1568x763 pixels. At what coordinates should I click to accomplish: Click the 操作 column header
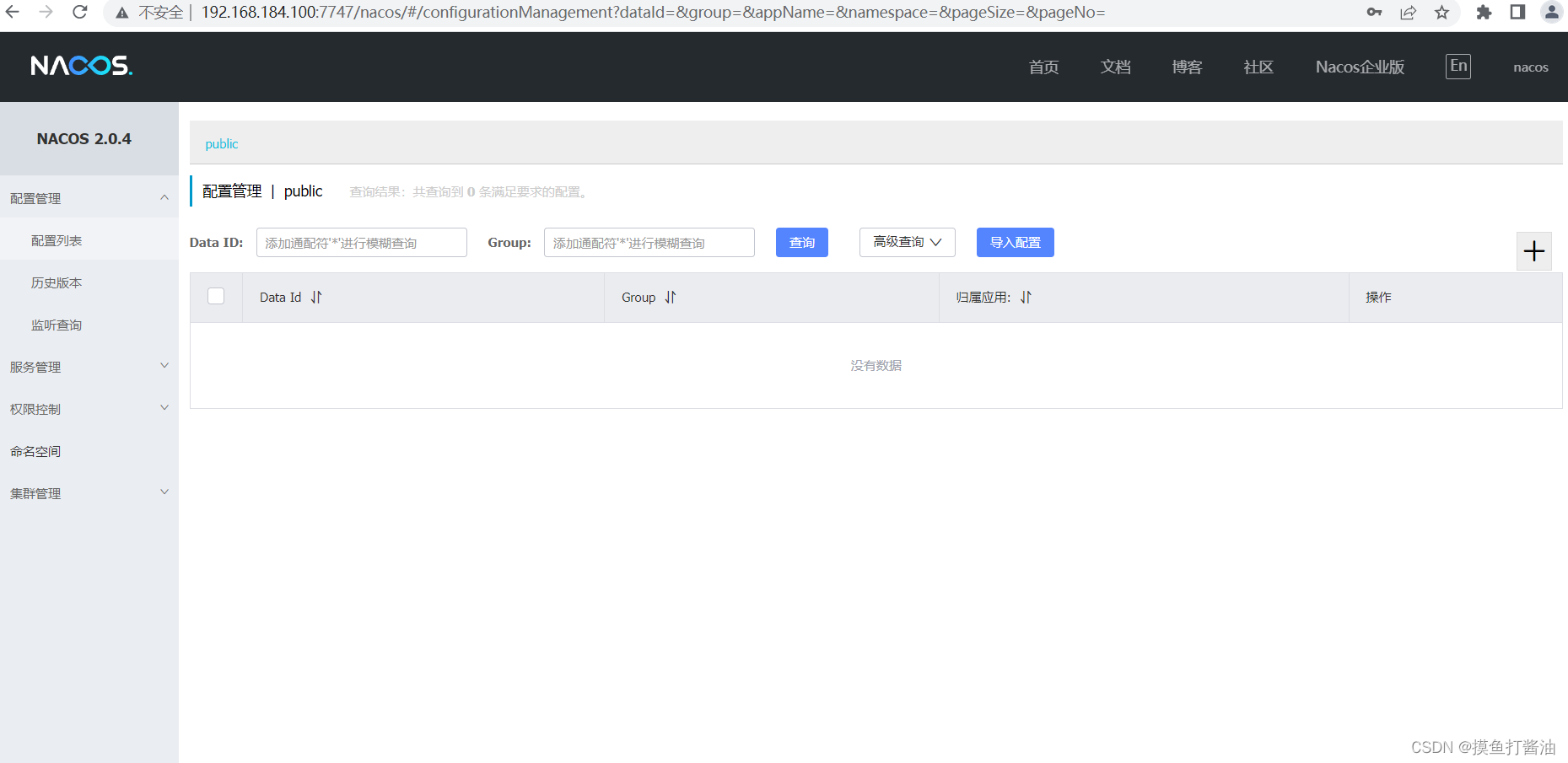pyautogui.click(x=1378, y=297)
